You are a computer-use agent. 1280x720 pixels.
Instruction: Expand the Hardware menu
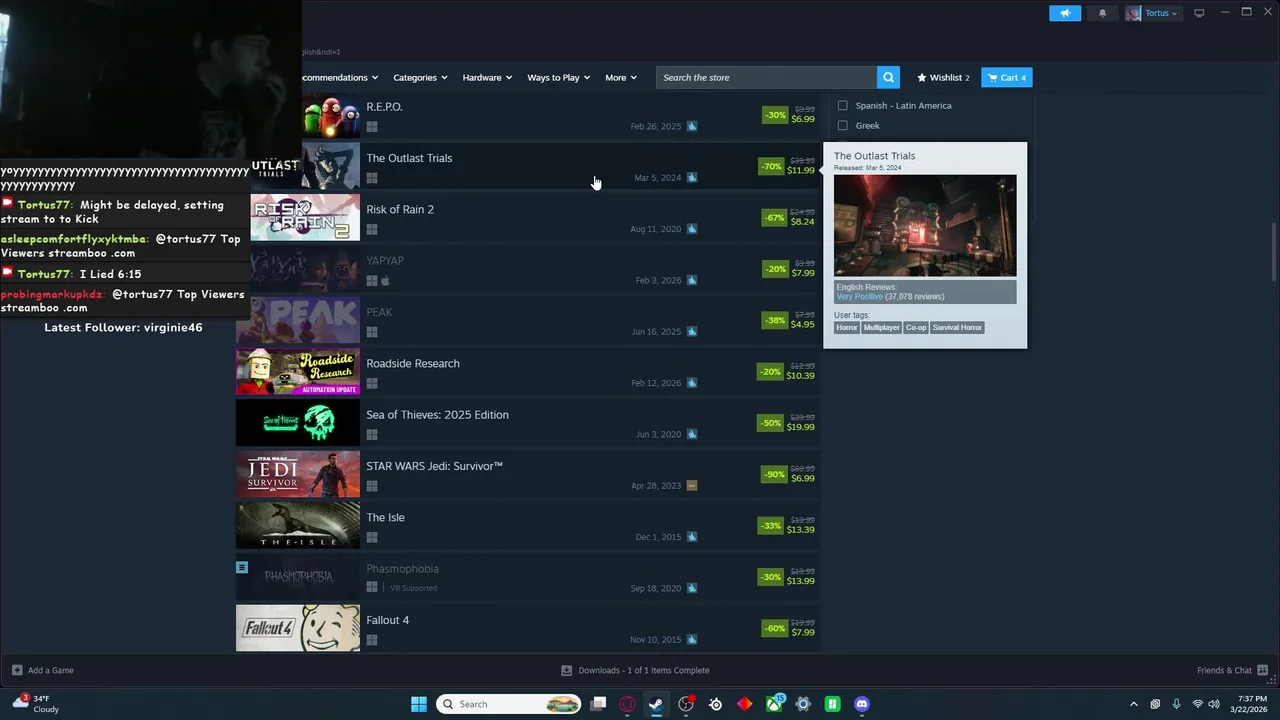coord(487,77)
